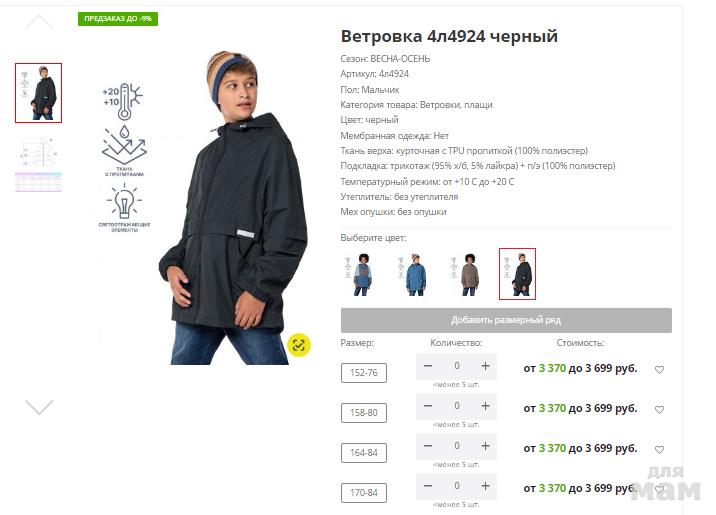Choose the blue jacket color variant

pyautogui.click(x=413, y=274)
